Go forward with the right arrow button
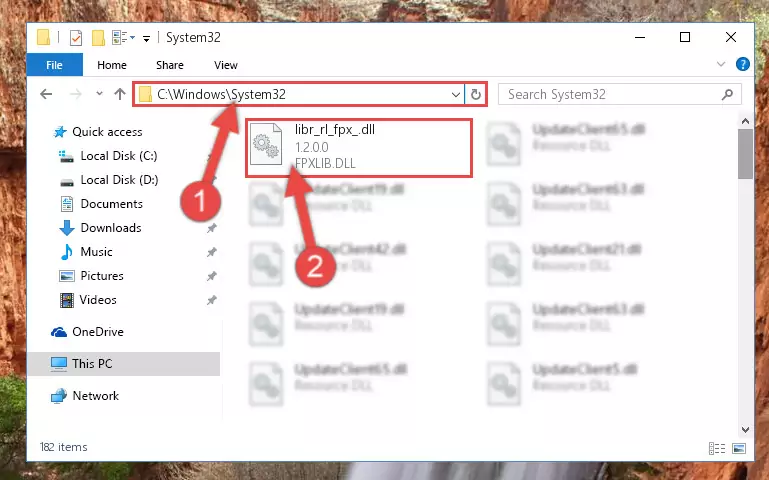The width and height of the screenshot is (769, 480). point(76,94)
